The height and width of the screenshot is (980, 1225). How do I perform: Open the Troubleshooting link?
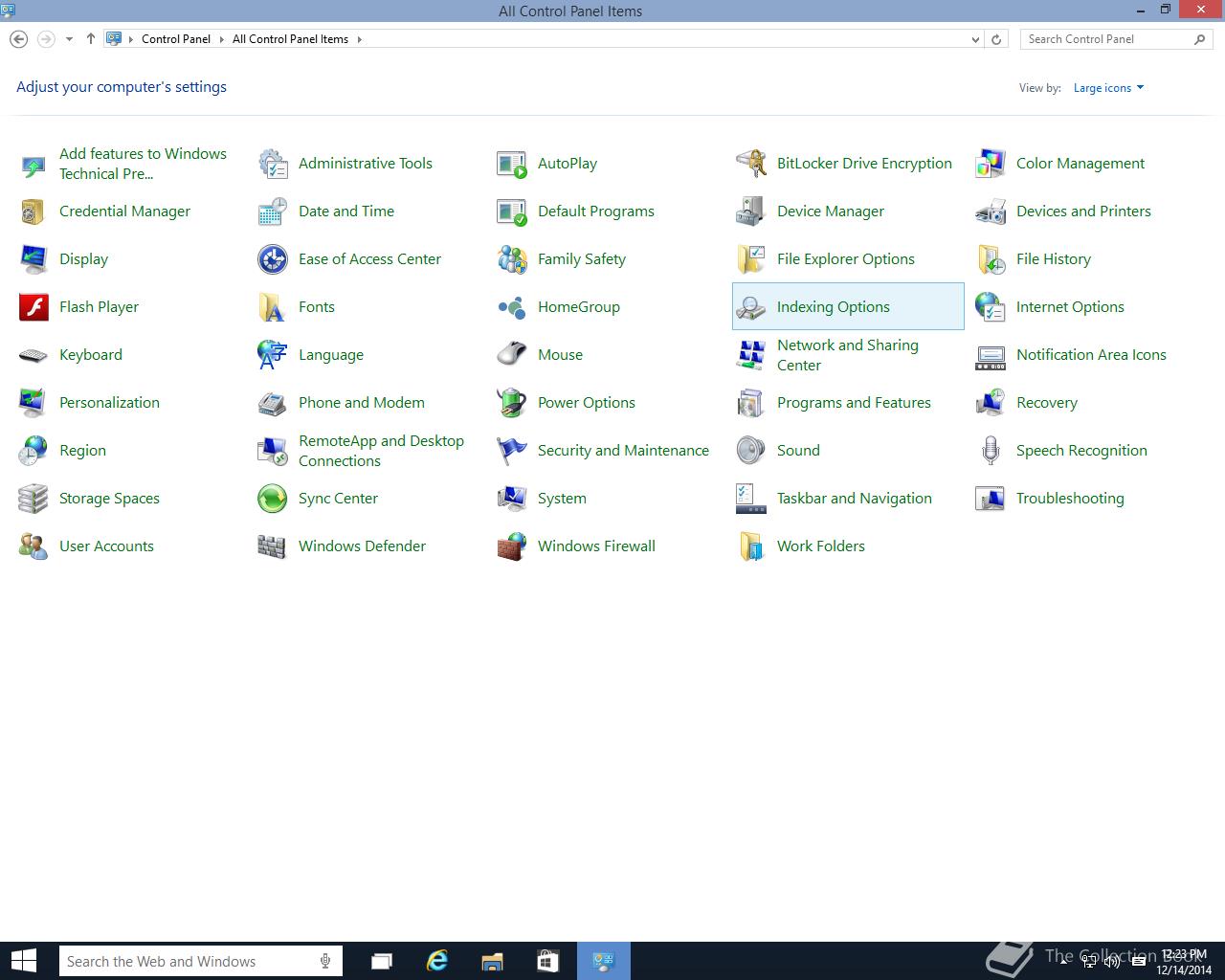[x=1070, y=499]
